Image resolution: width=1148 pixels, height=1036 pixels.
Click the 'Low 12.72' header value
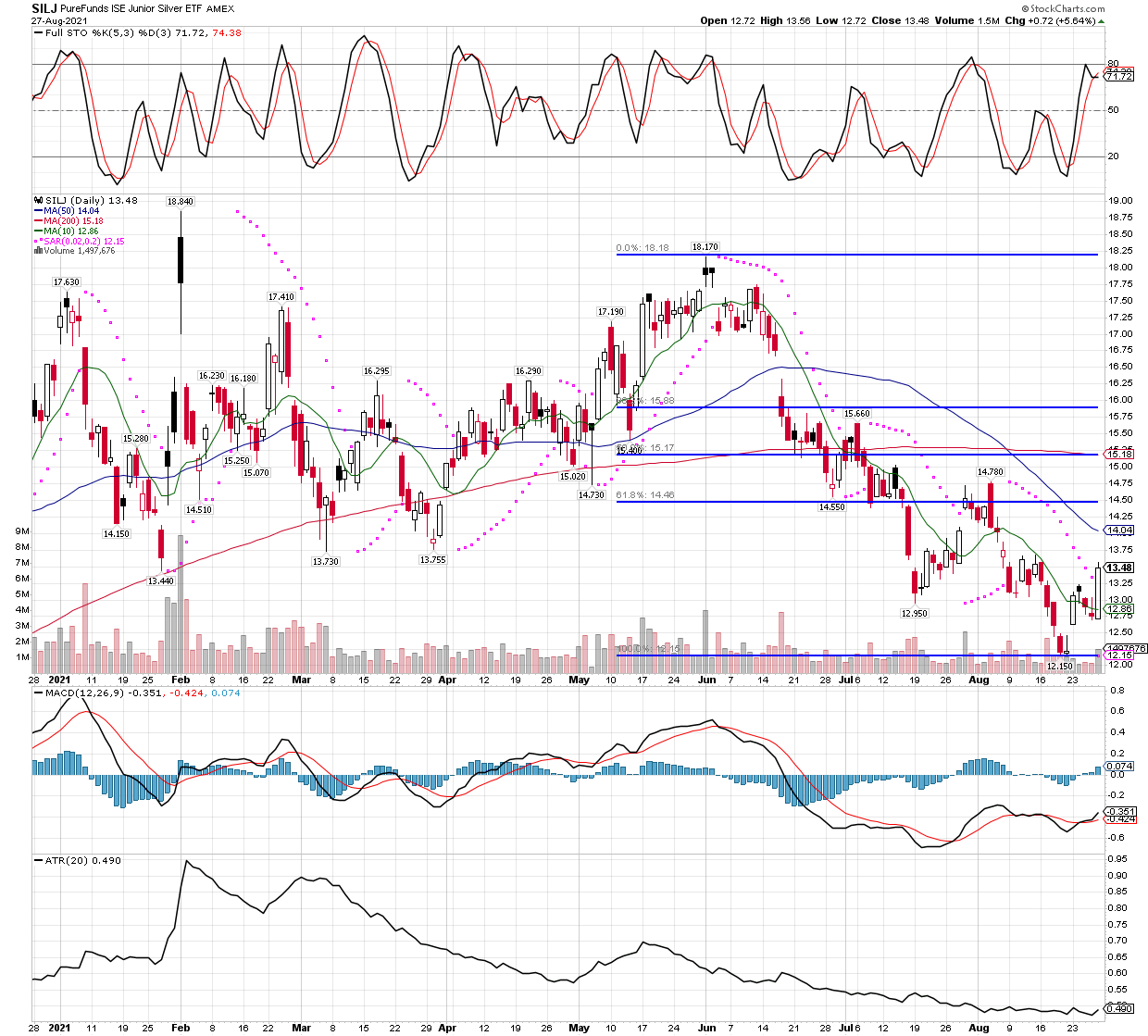point(841,20)
